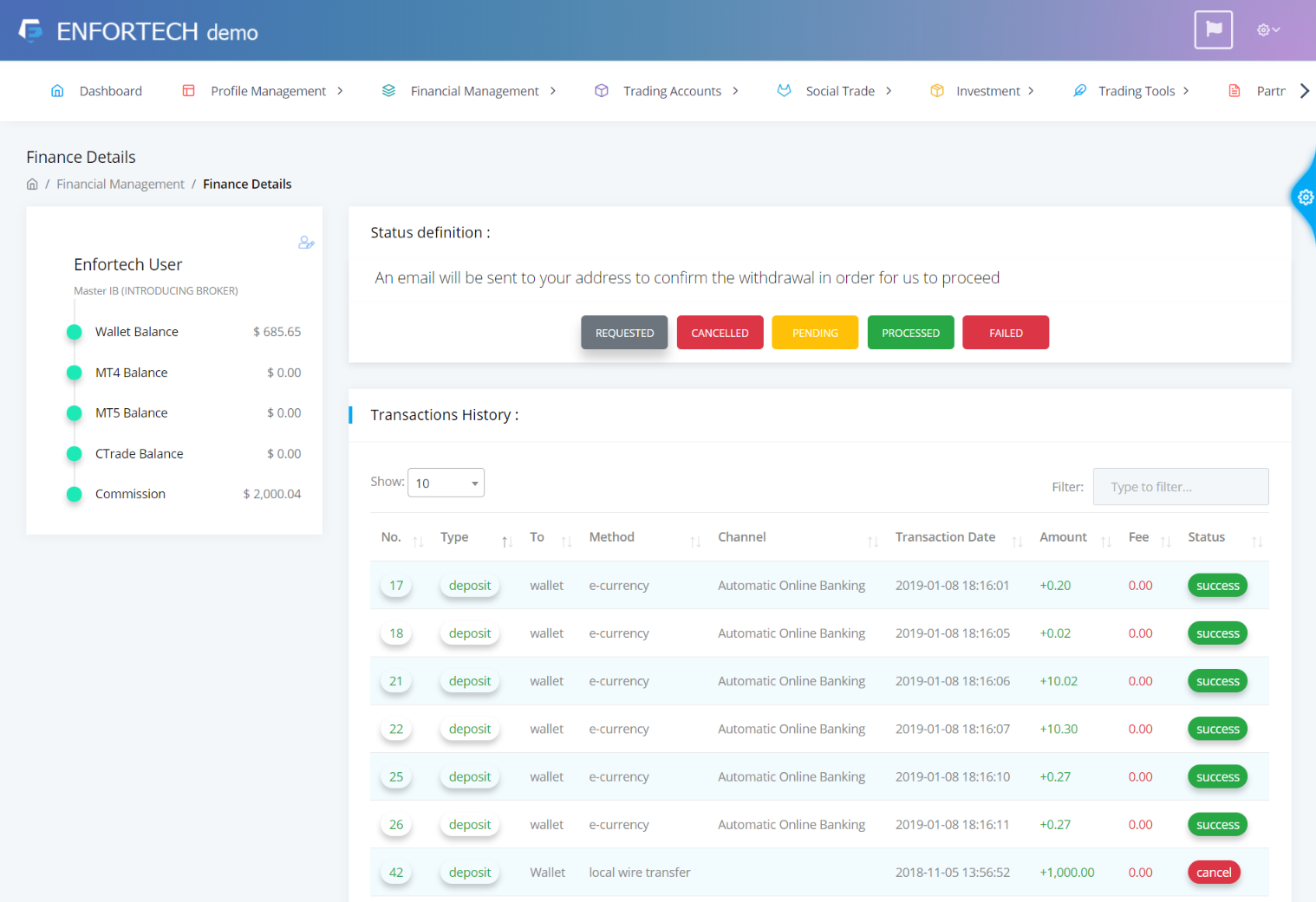The image size is (1316, 902).
Task: Open the Show entries dropdown
Action: (x=446, y=483)
